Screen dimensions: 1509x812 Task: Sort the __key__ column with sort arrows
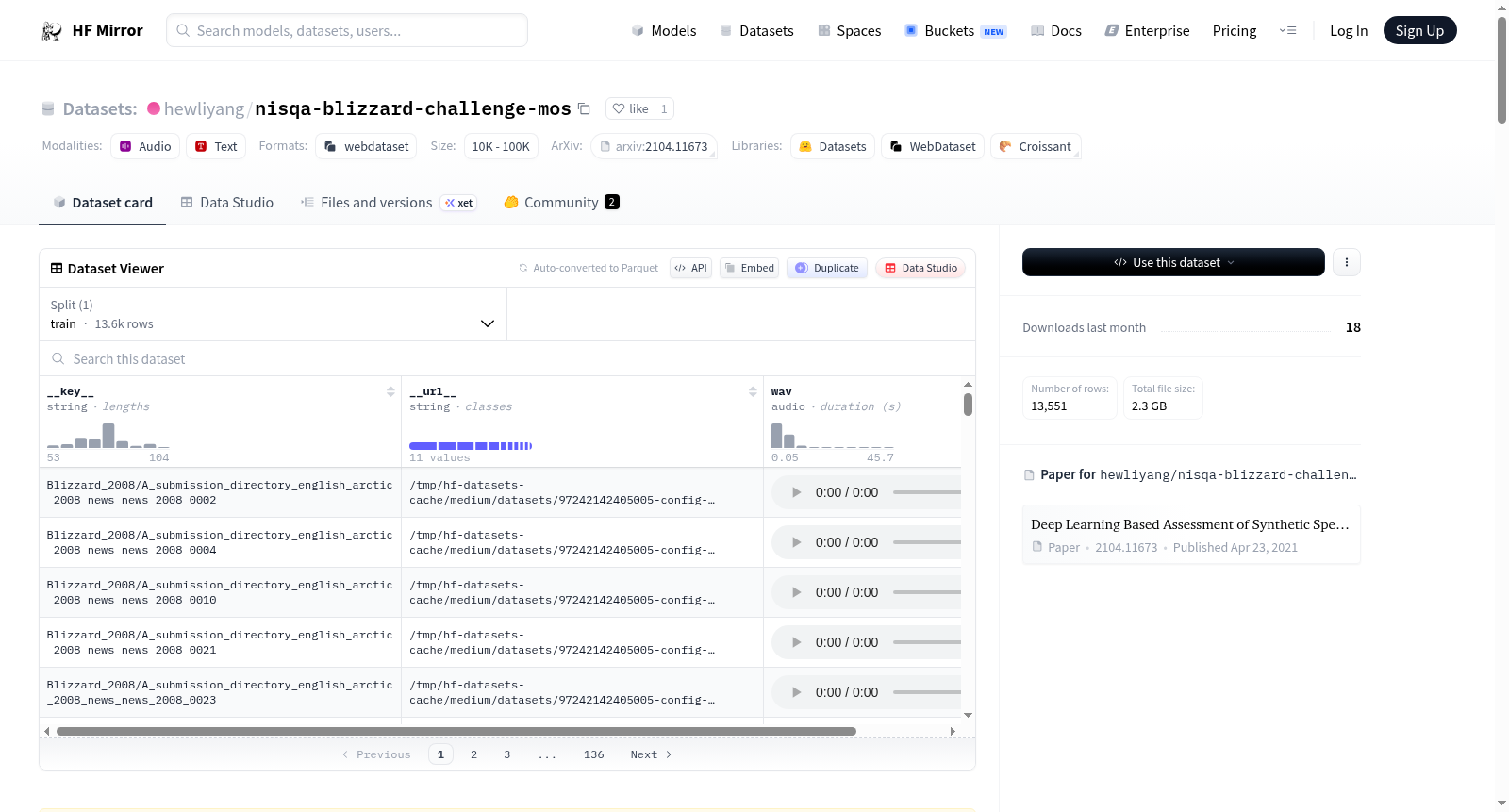pyautogui.click(x=390, y=391)
